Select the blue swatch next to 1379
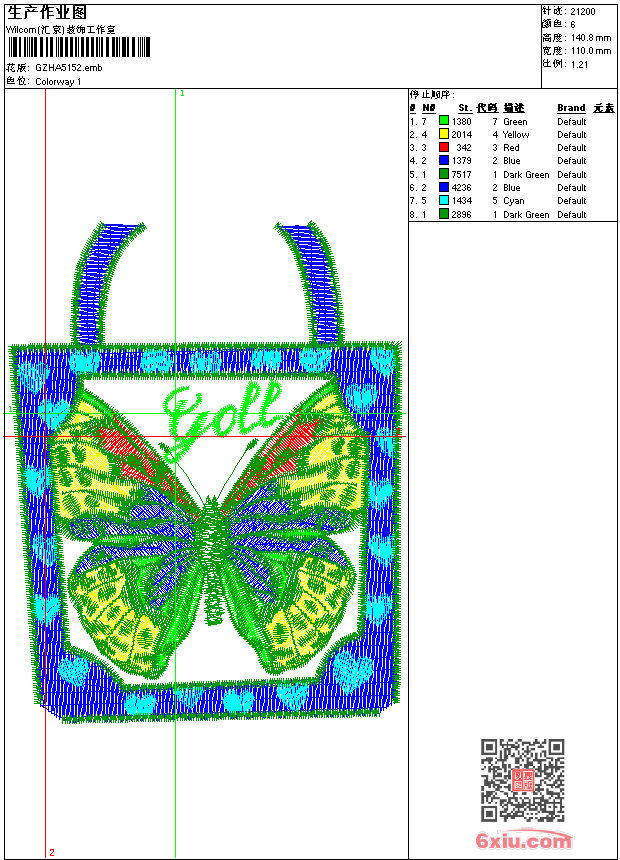 (x=444, y=160)
